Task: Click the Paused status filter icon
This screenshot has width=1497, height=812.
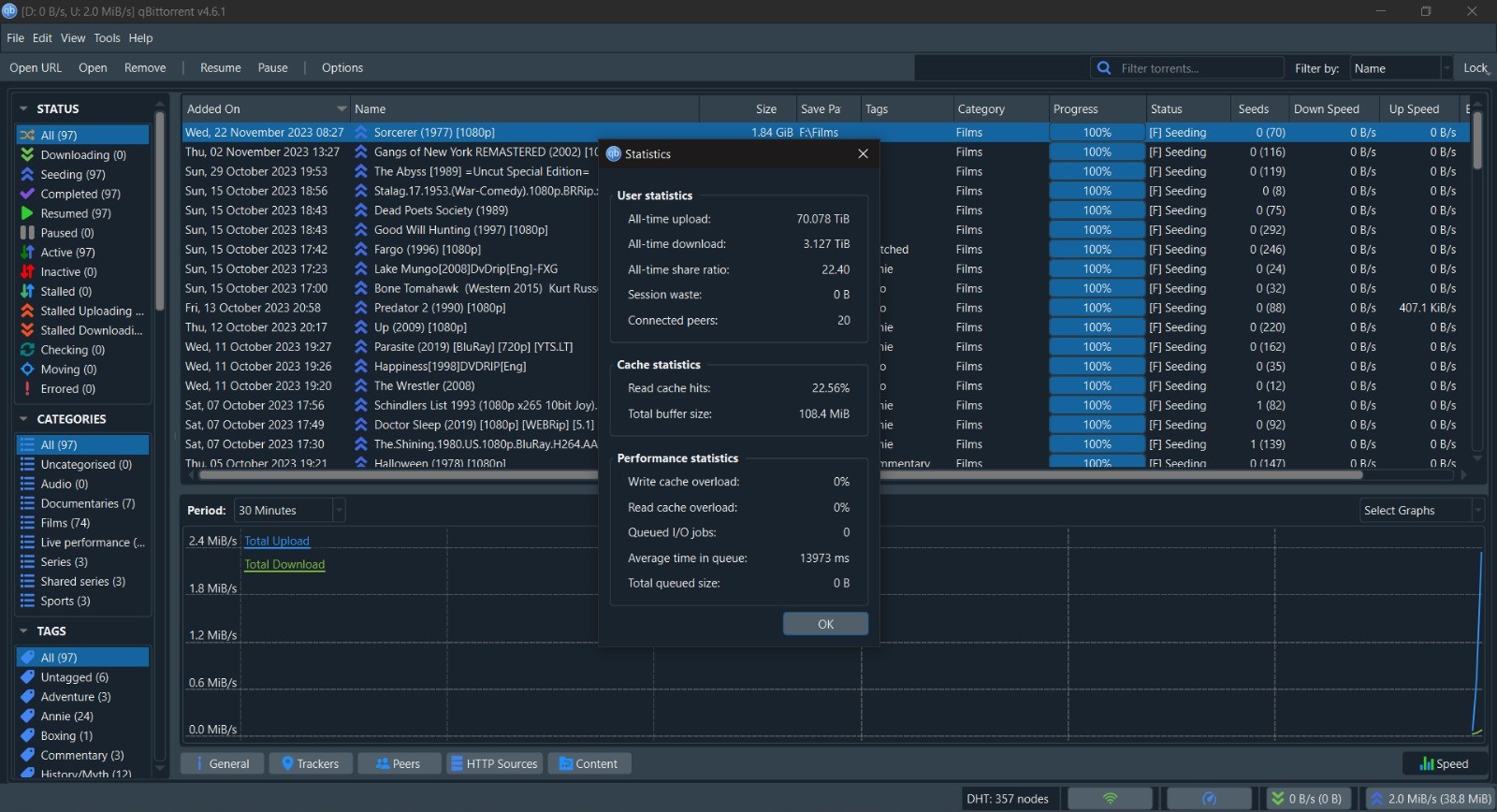Action: pyautogui.click(x=27, y=233)
